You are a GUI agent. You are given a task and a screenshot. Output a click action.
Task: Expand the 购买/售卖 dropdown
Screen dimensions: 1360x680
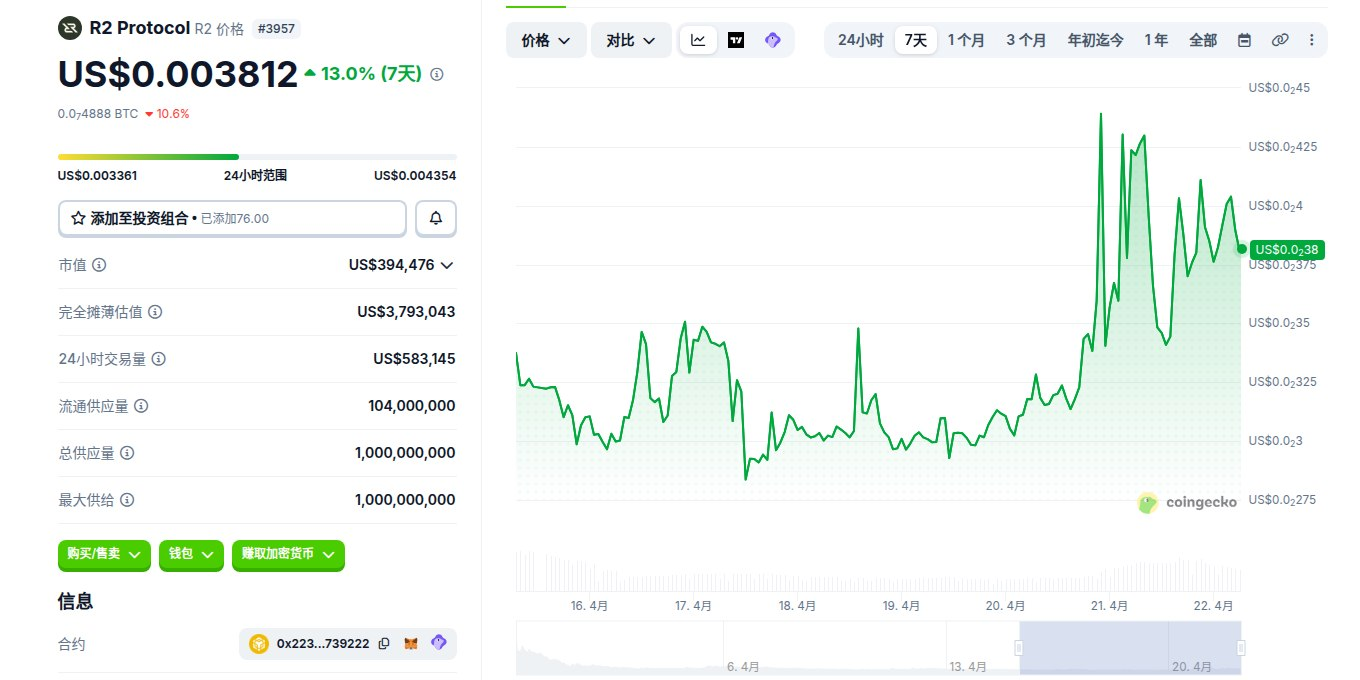104,554
